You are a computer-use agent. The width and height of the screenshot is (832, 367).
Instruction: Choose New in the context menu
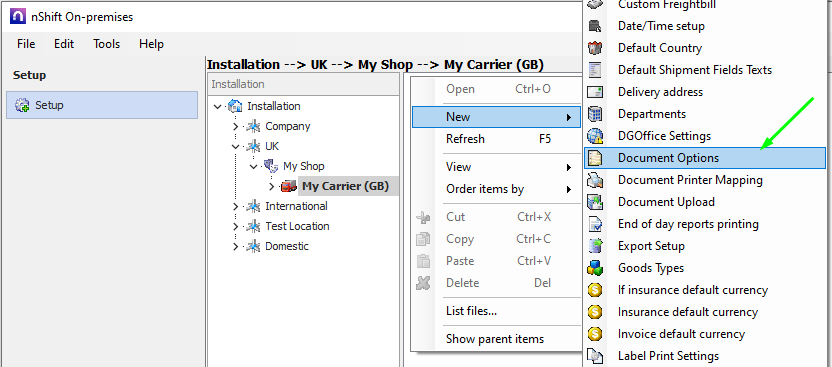[x=496, y=117]
